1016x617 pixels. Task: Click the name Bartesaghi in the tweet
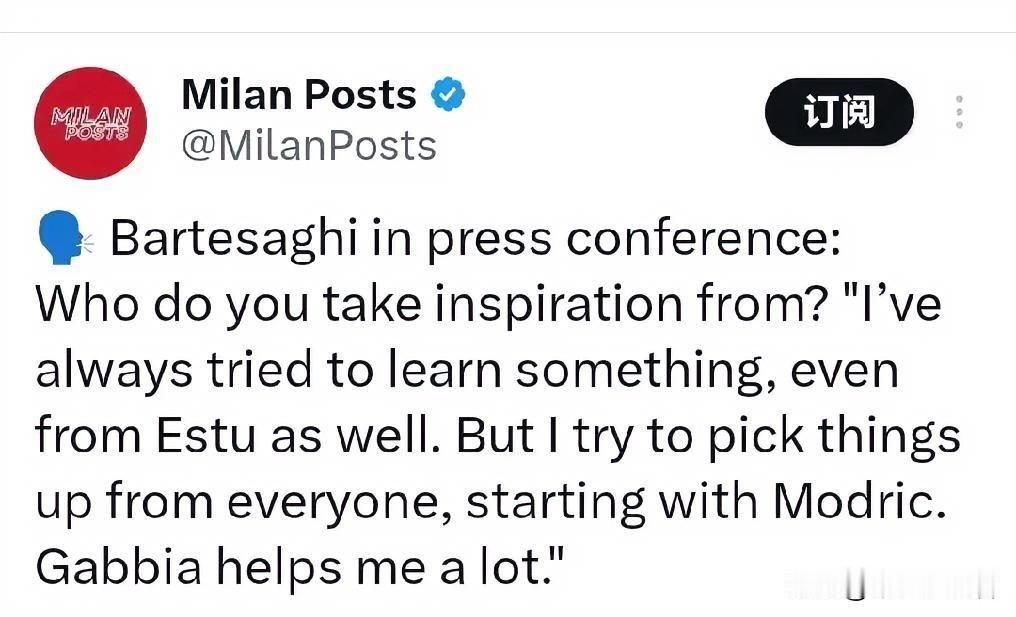click(x=233, y=239)
